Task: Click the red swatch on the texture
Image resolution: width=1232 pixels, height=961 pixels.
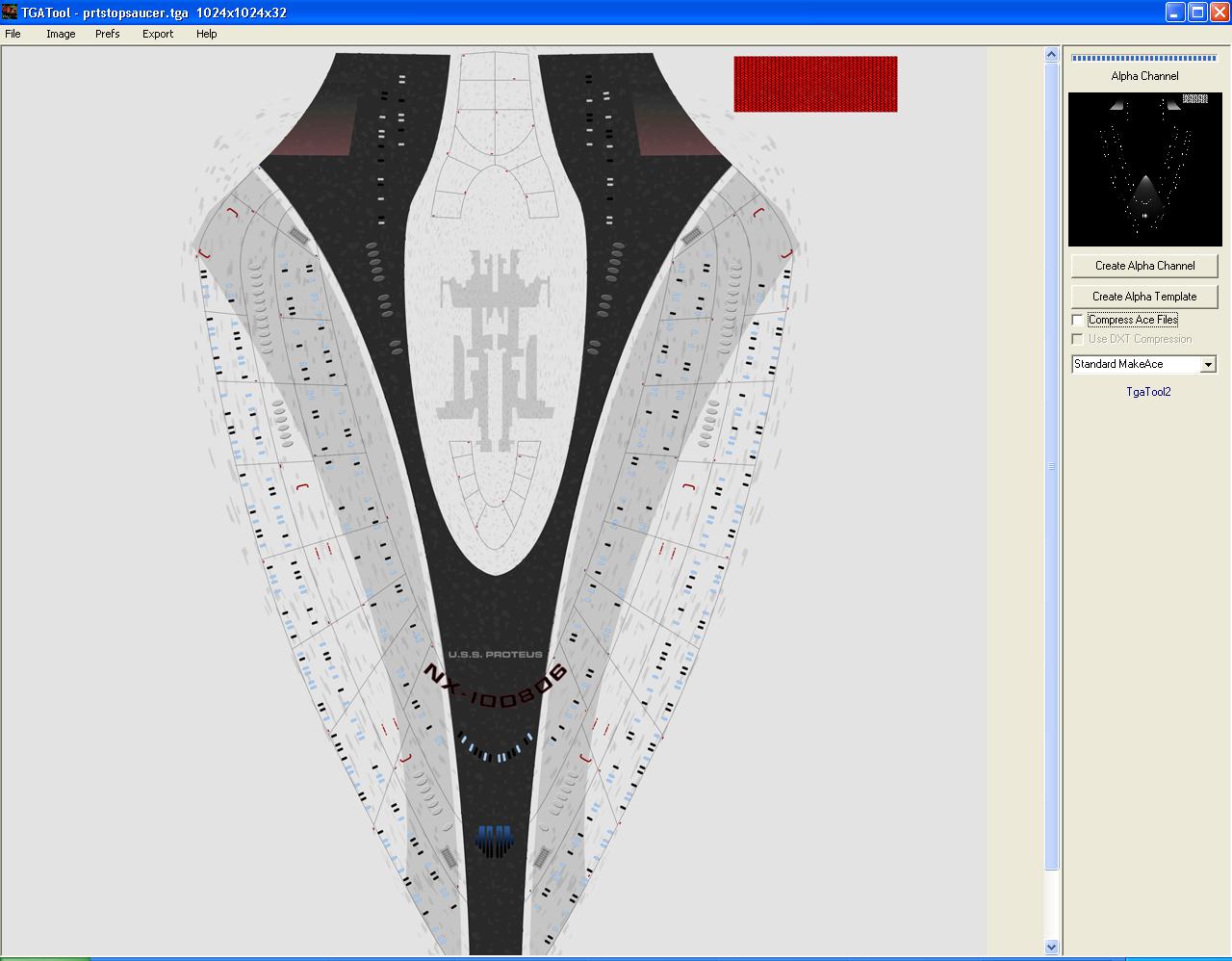Action: pos(815,84)
